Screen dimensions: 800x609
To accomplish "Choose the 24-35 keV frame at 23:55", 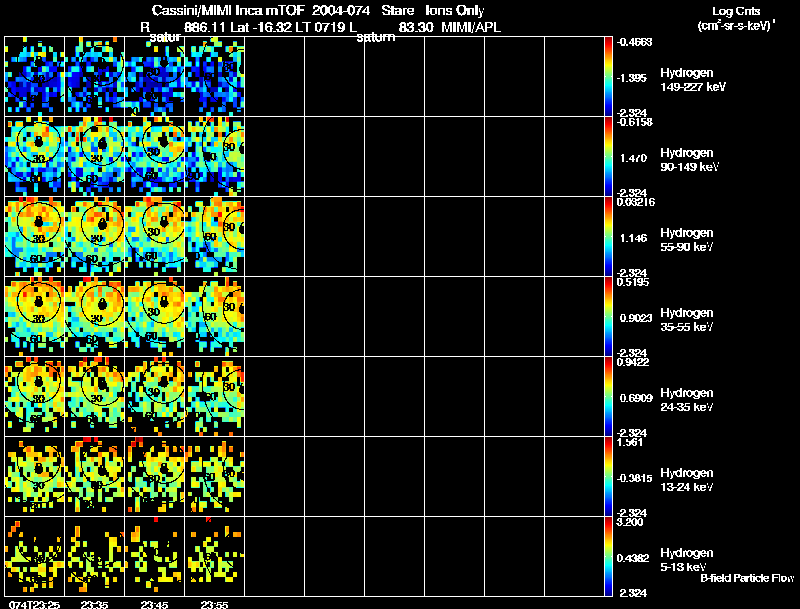I will coord(215,397).
